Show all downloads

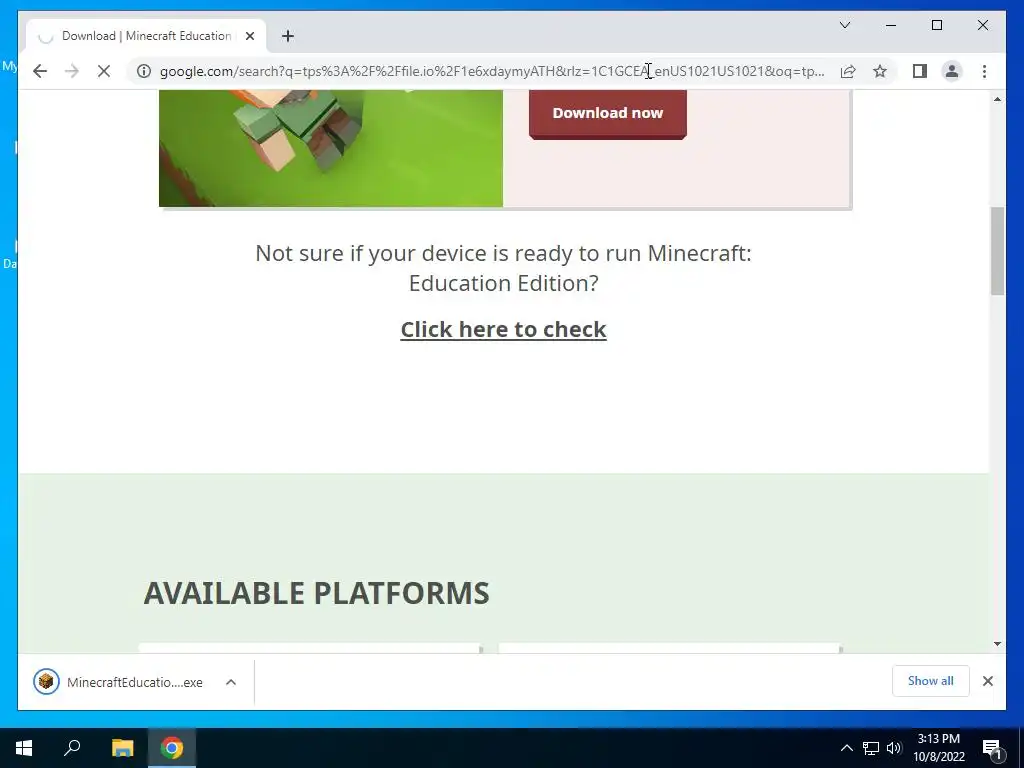click(931, 680)
